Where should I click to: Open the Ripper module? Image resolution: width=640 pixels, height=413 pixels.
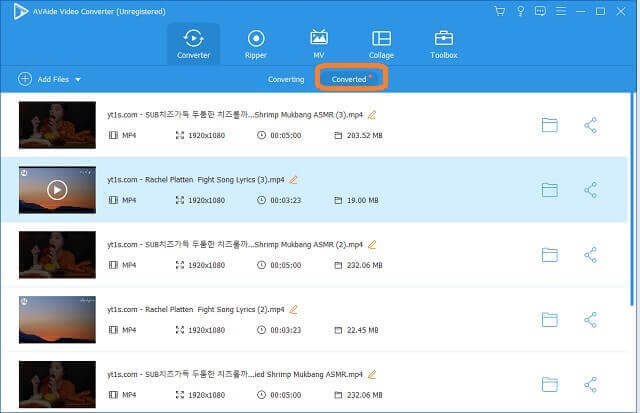tap(256, 44)
